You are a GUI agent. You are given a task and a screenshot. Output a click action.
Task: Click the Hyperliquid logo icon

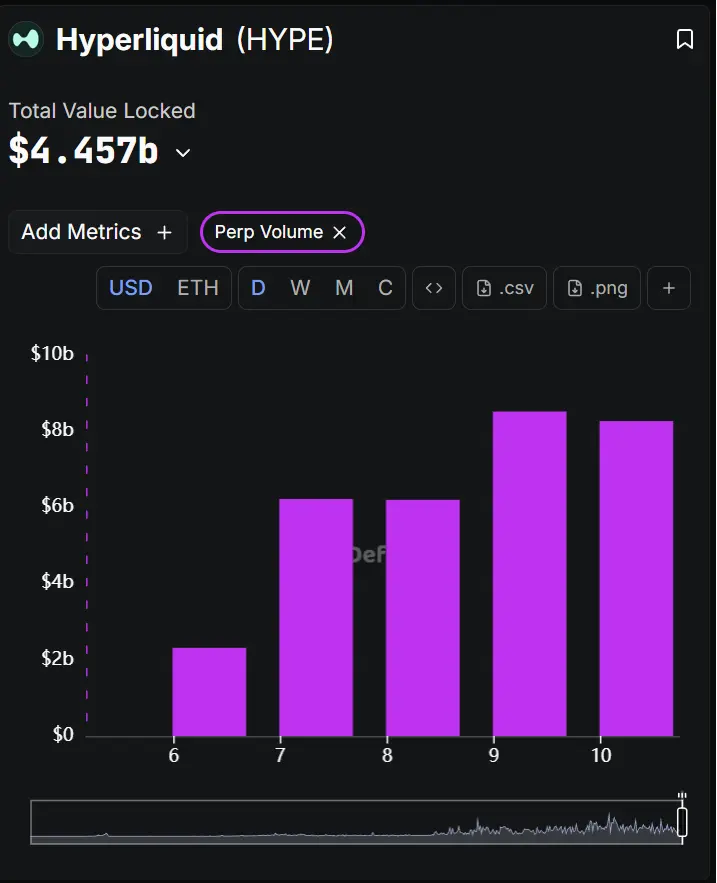[x=26, y=39]
